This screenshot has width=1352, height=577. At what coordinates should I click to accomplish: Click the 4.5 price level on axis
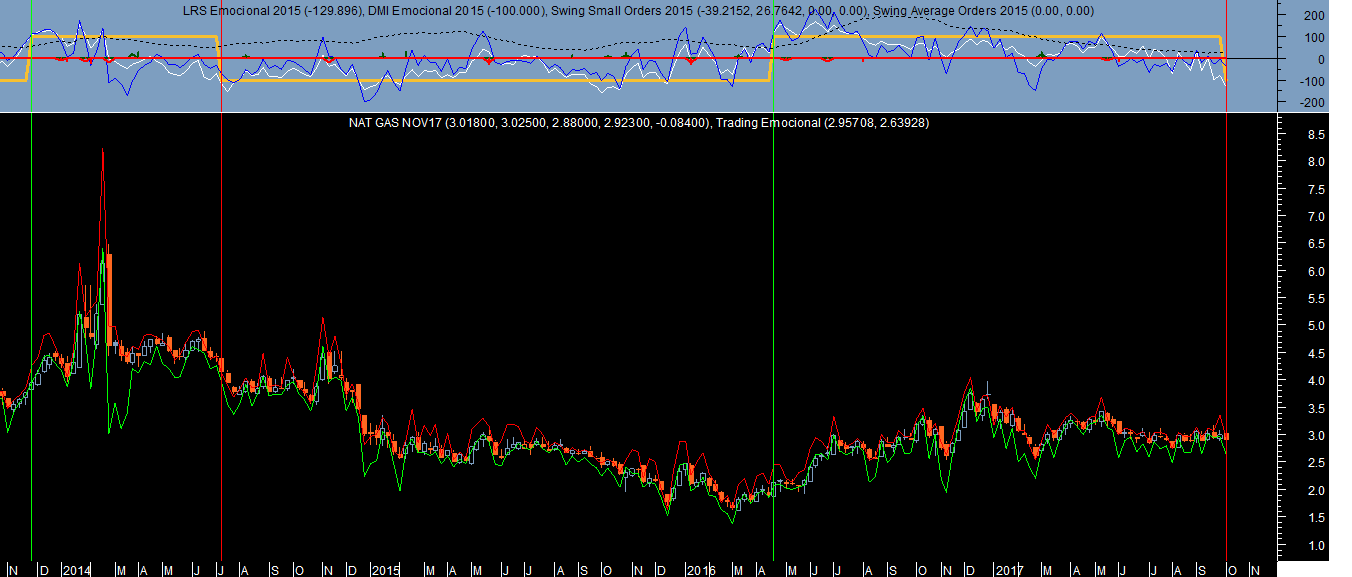click(x=1315, y=354)
